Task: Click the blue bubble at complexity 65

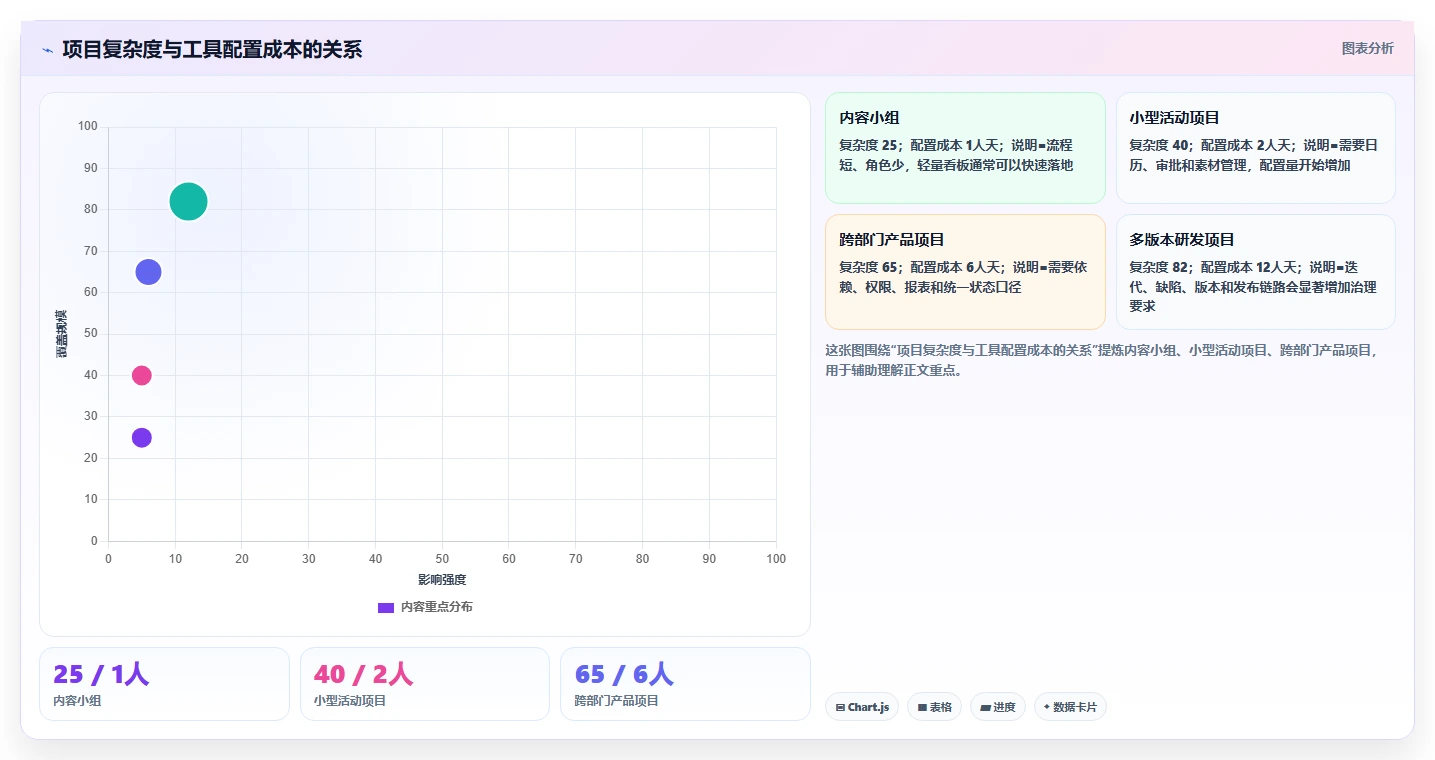Action: click(148, 272)
